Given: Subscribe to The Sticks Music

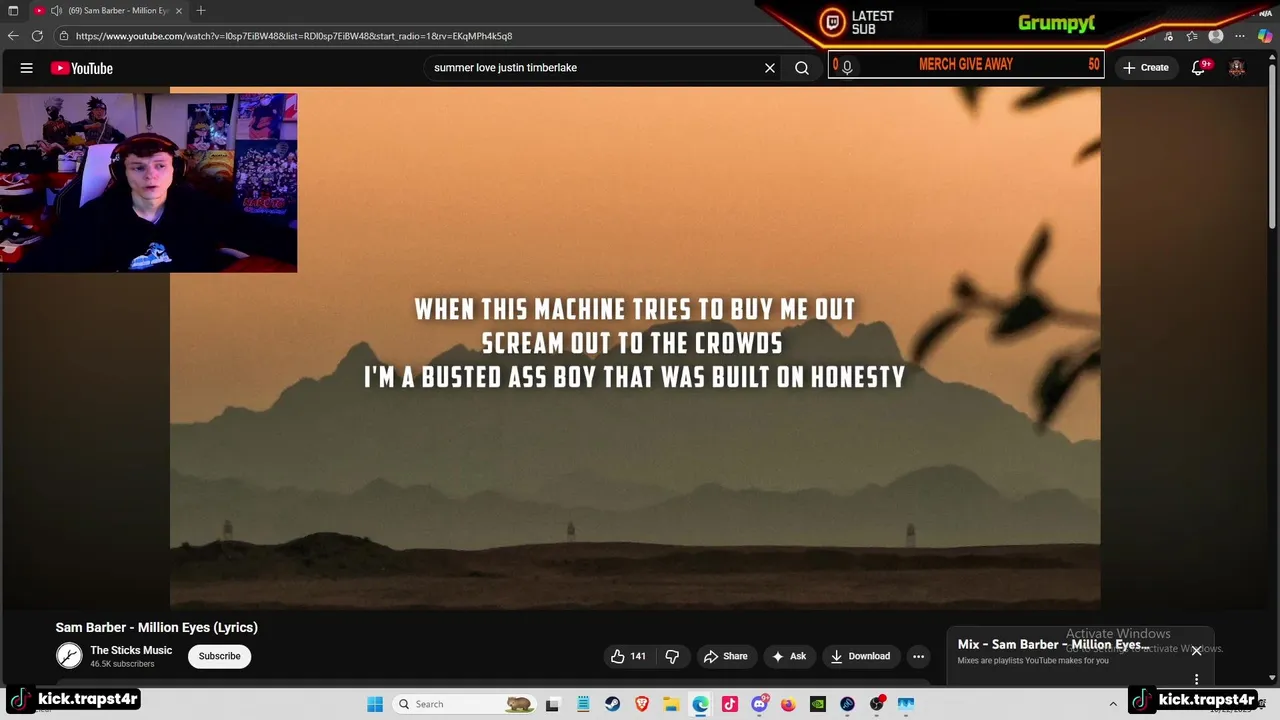Looking at the screenshot, I should tap(219, 656).
